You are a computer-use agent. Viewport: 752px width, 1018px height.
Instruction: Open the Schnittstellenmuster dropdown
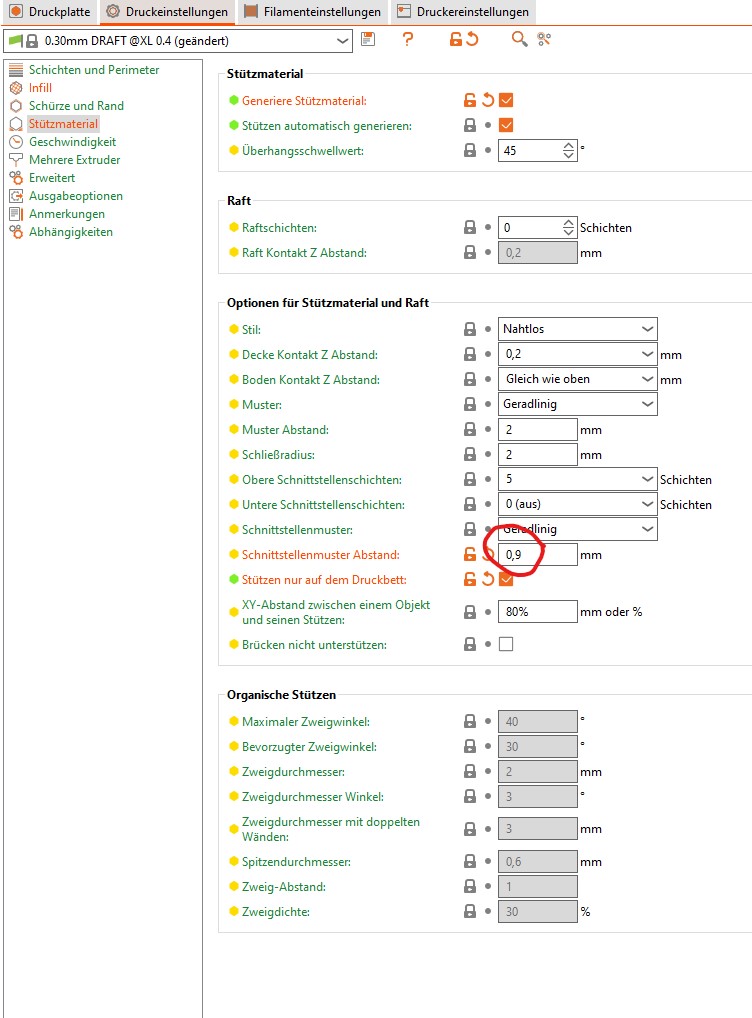577,529
